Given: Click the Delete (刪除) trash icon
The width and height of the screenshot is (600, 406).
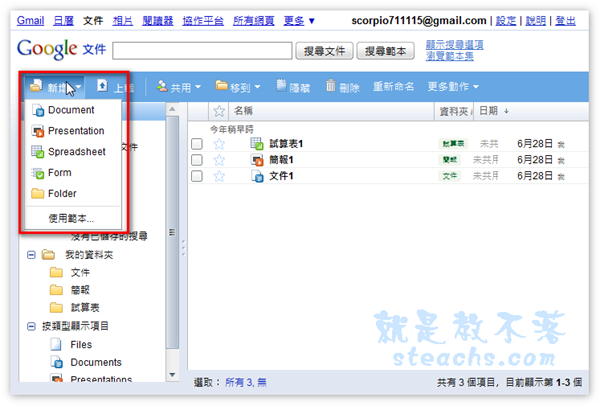Looking at the screenshot, I should (331, 86).
